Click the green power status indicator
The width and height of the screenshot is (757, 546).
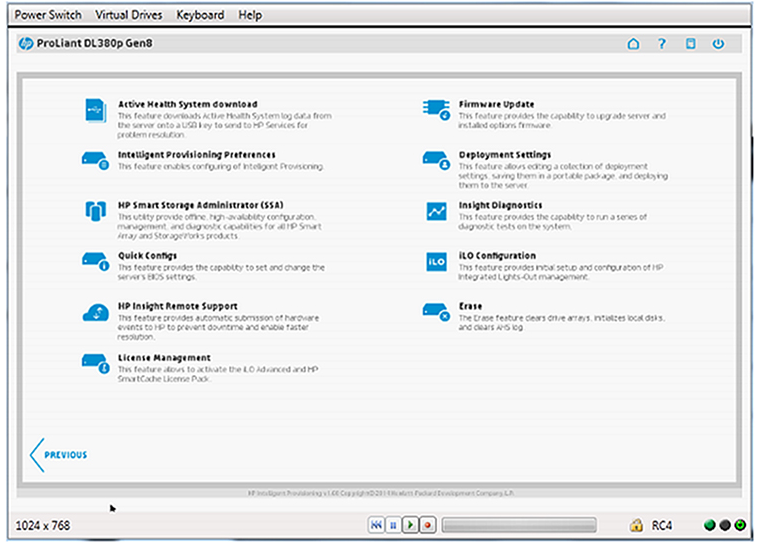click(740, 525)
